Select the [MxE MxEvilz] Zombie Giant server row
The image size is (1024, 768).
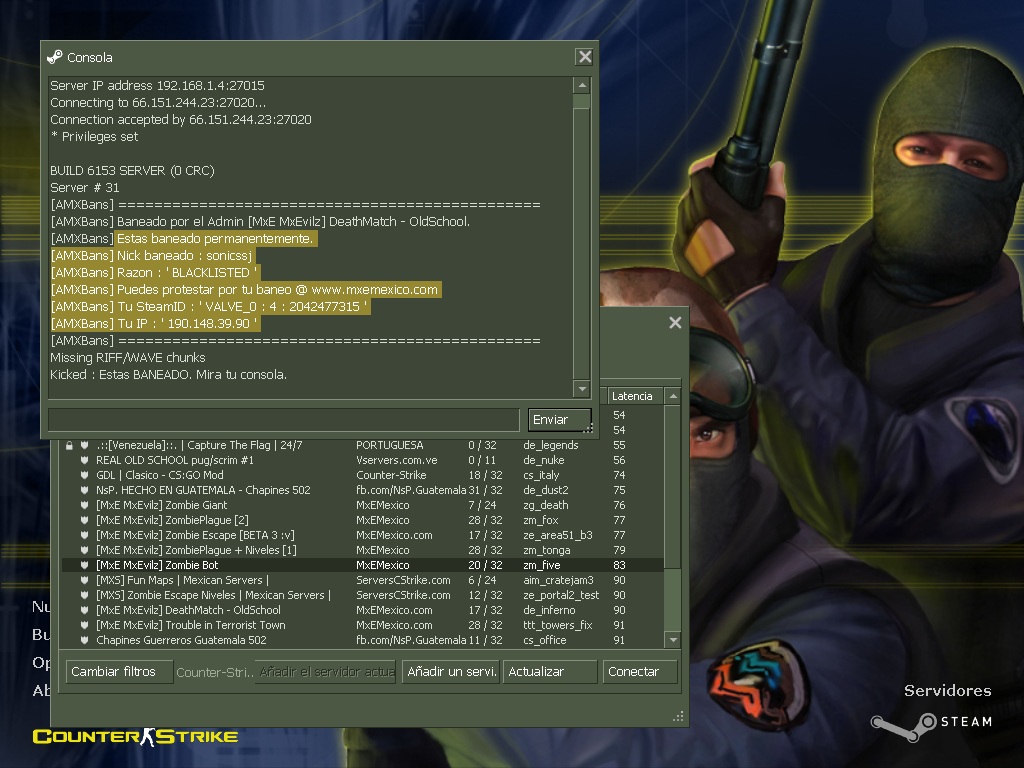tap(362, 505)
